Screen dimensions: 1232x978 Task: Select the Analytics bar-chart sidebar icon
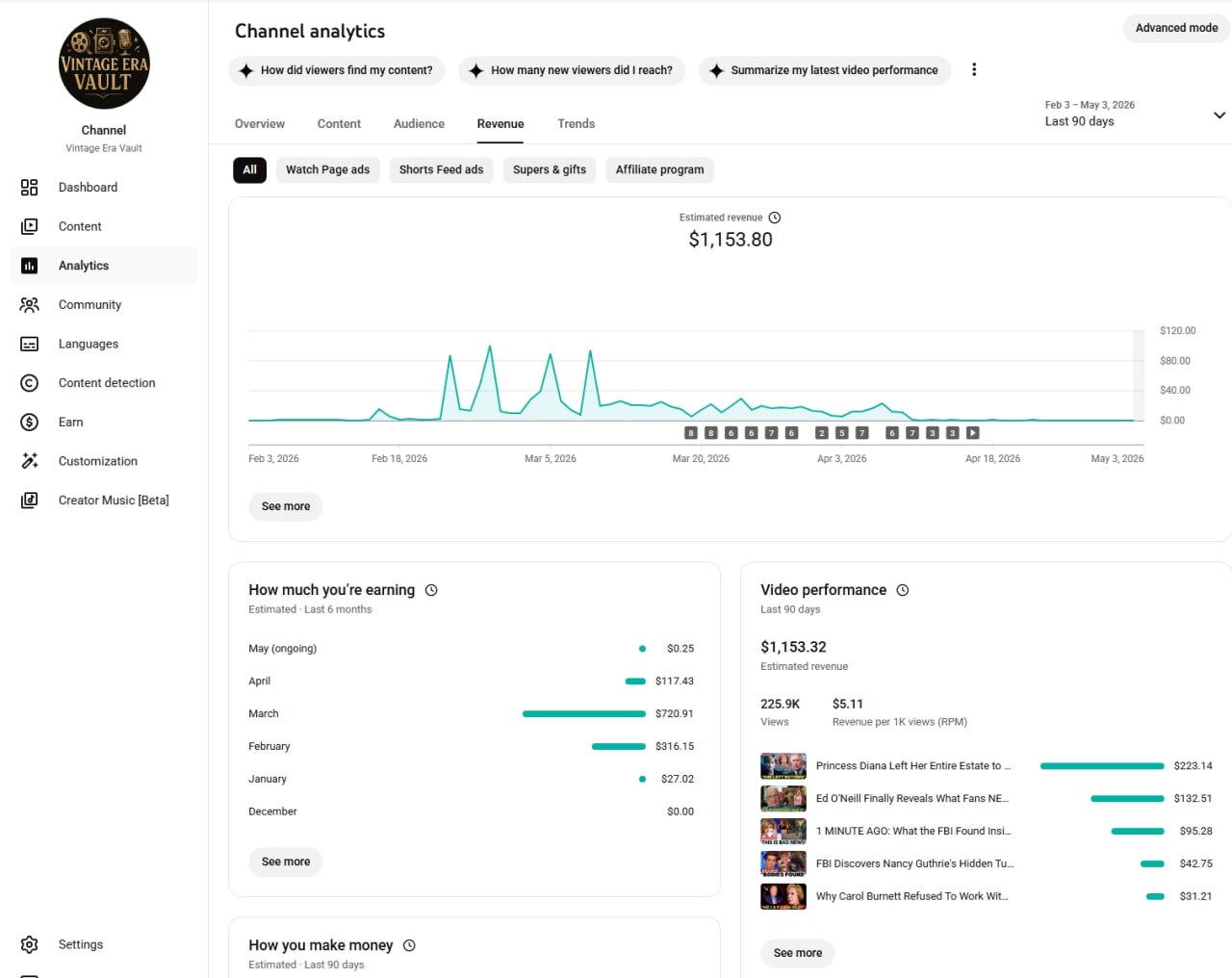click(30, 266)
